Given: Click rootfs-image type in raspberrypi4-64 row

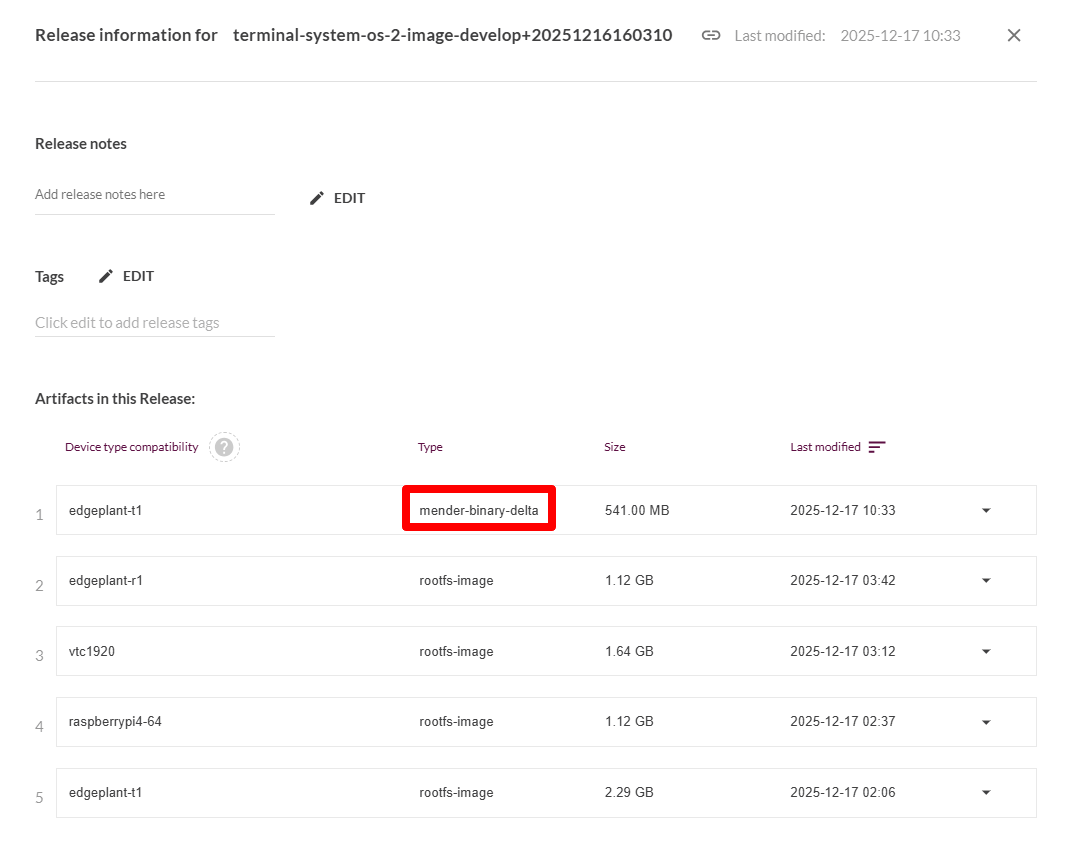Looking at the screenshot, I should pos(456,721).
